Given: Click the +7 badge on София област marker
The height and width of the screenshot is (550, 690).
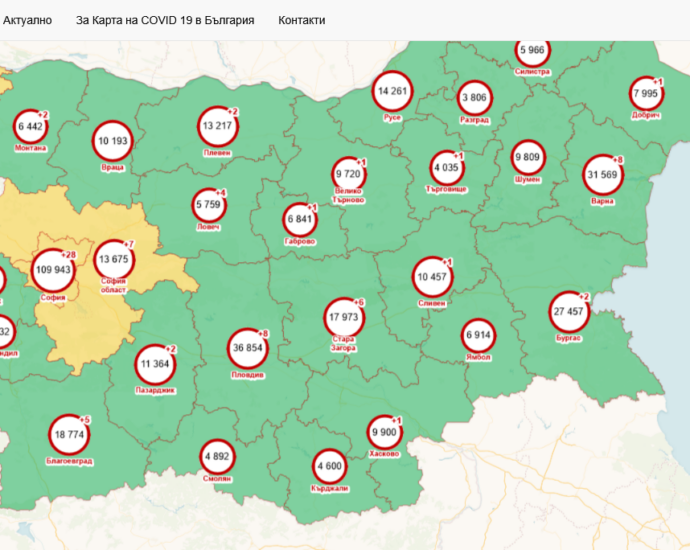Looking at the screenshot, I should pos(128,244).
